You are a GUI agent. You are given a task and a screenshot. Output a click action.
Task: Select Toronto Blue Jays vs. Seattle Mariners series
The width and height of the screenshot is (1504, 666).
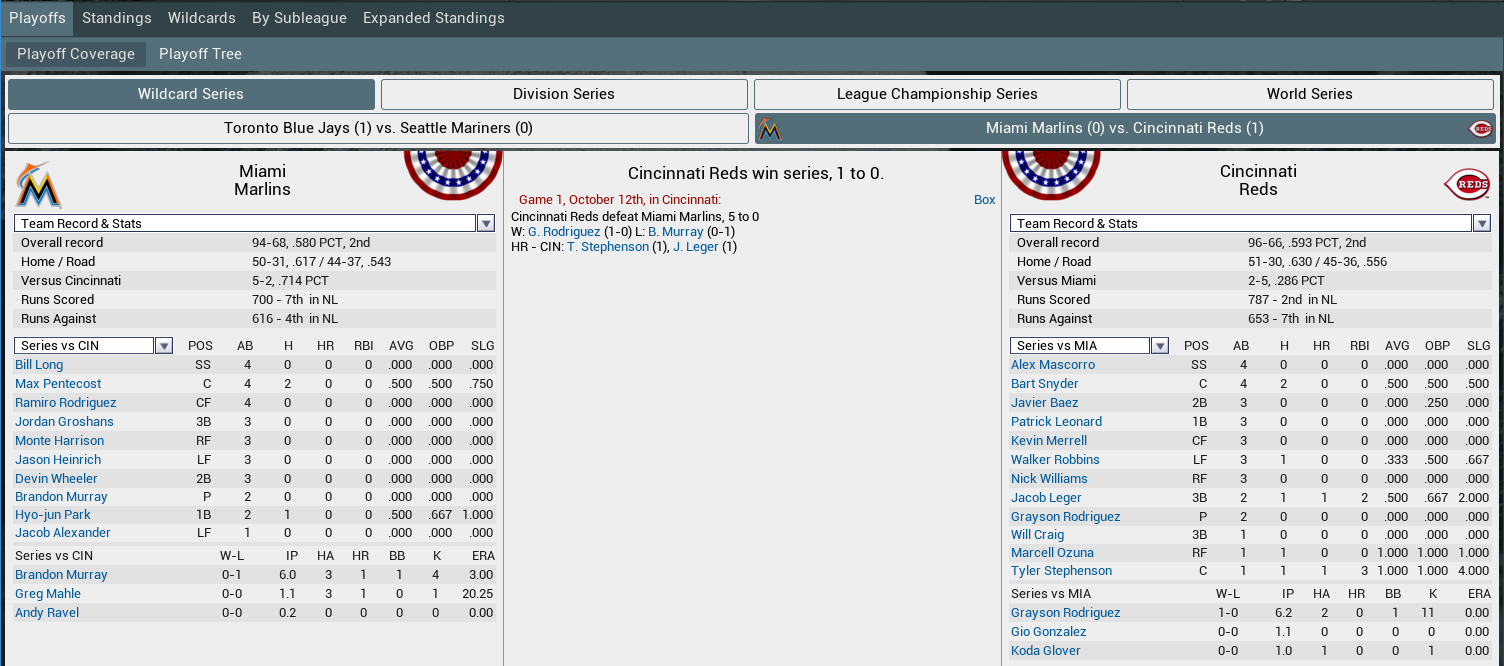tap(378, 128)
